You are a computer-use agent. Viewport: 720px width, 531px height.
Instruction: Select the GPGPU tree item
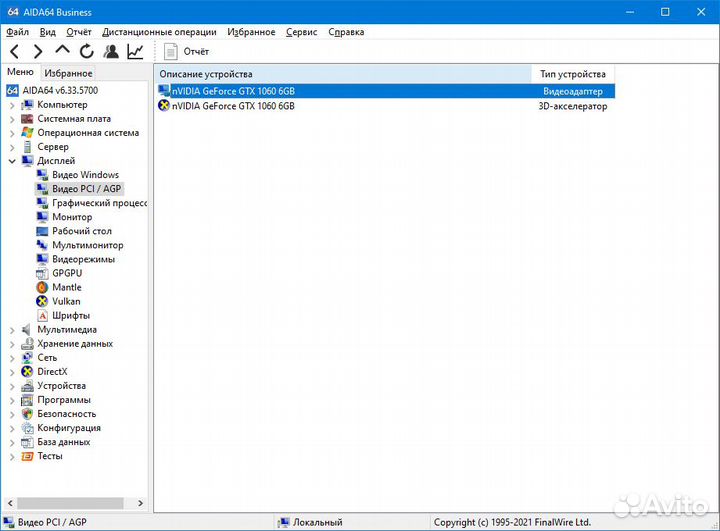68,273
